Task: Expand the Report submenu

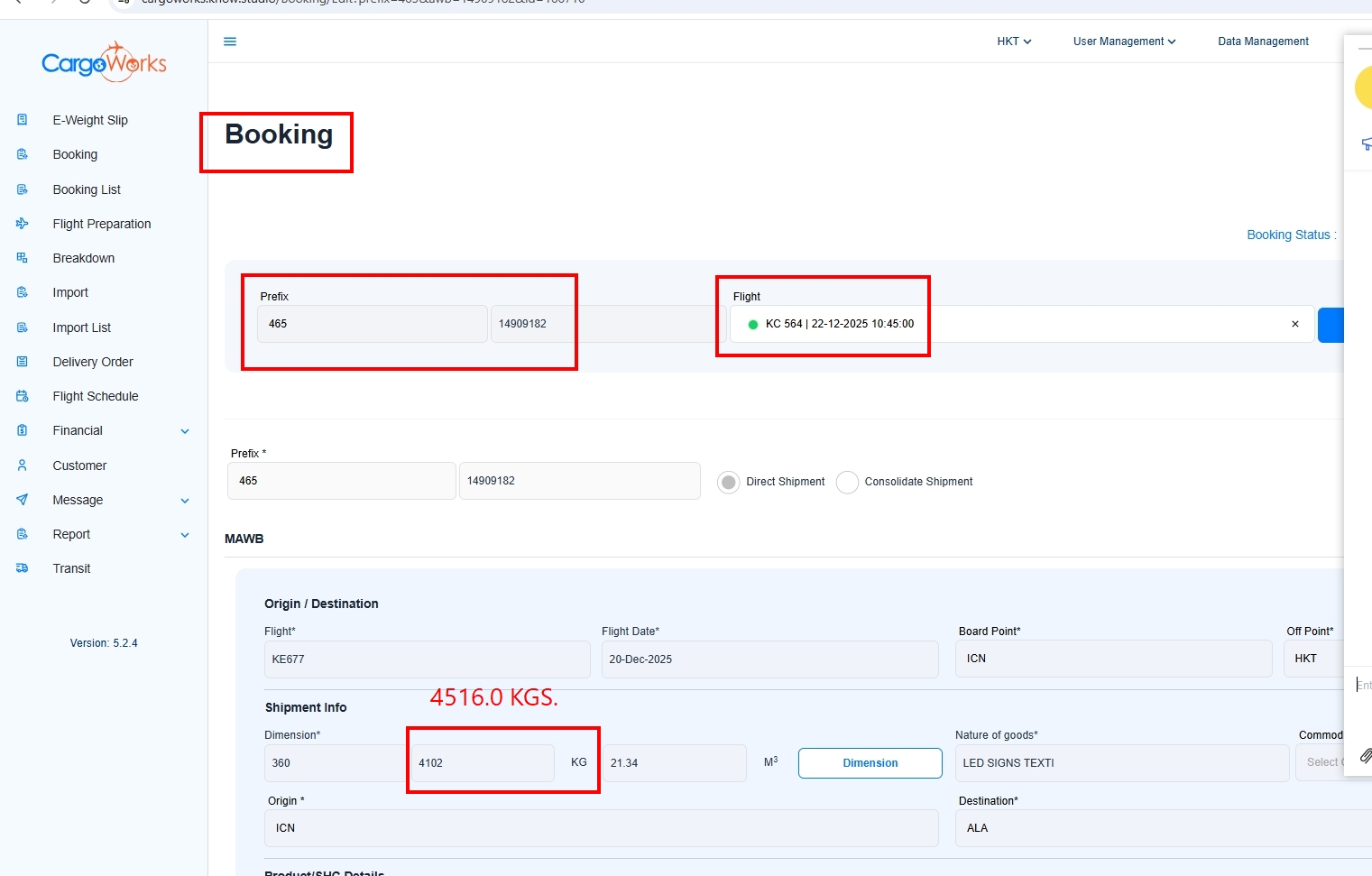Action: tap(185, 535)
